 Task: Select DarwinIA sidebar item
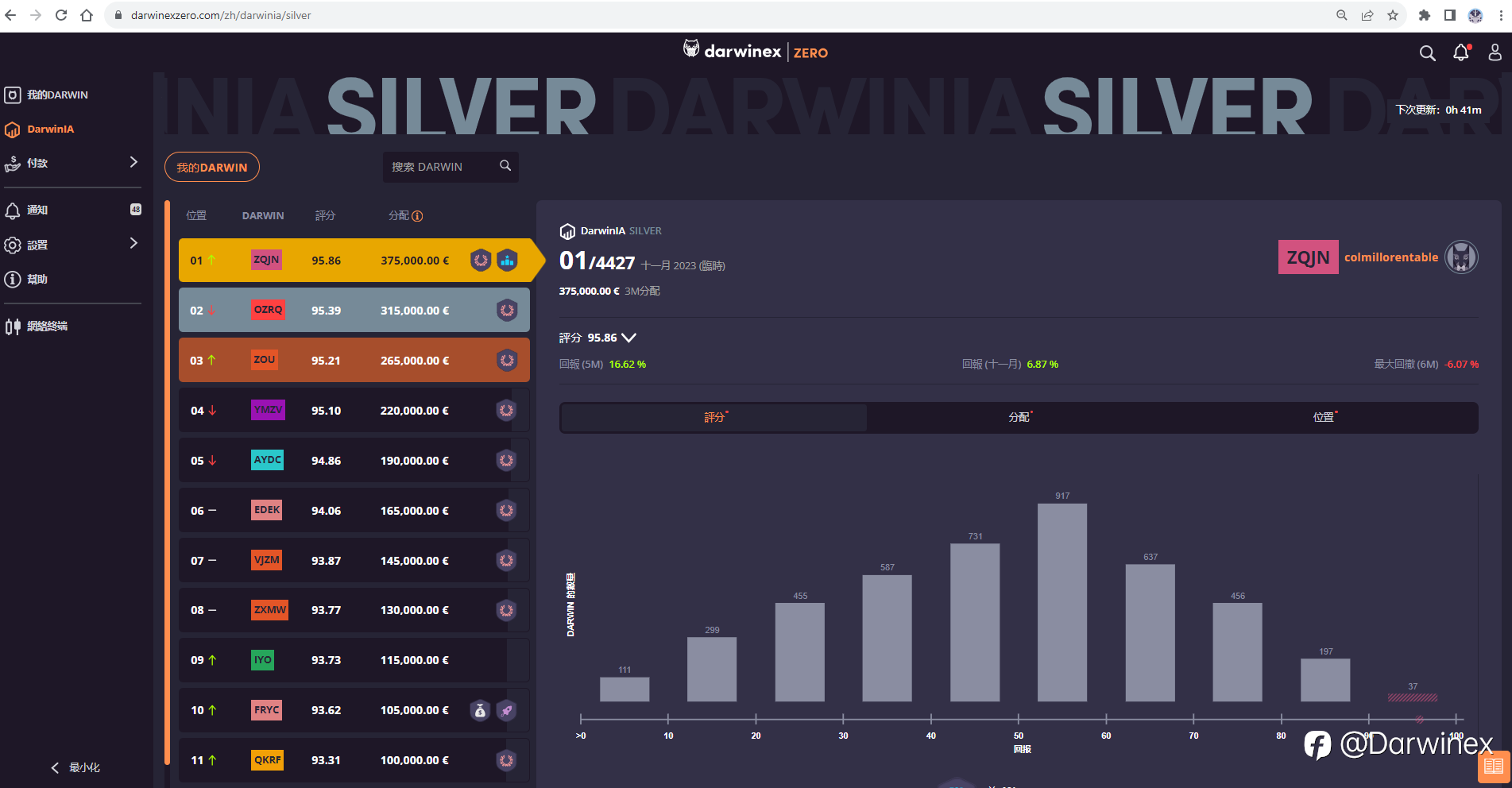(40, 129)
